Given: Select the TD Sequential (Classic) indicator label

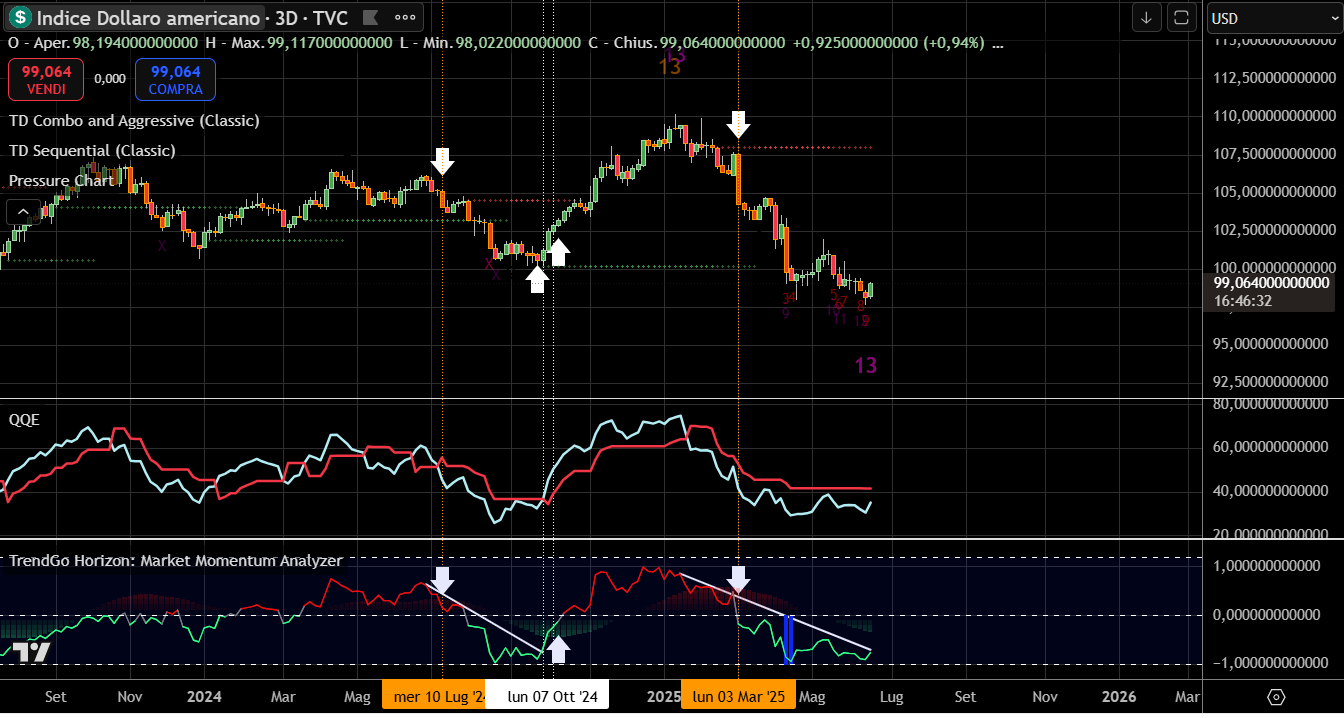Looking at the screenshot, I should tap(92, 151).
